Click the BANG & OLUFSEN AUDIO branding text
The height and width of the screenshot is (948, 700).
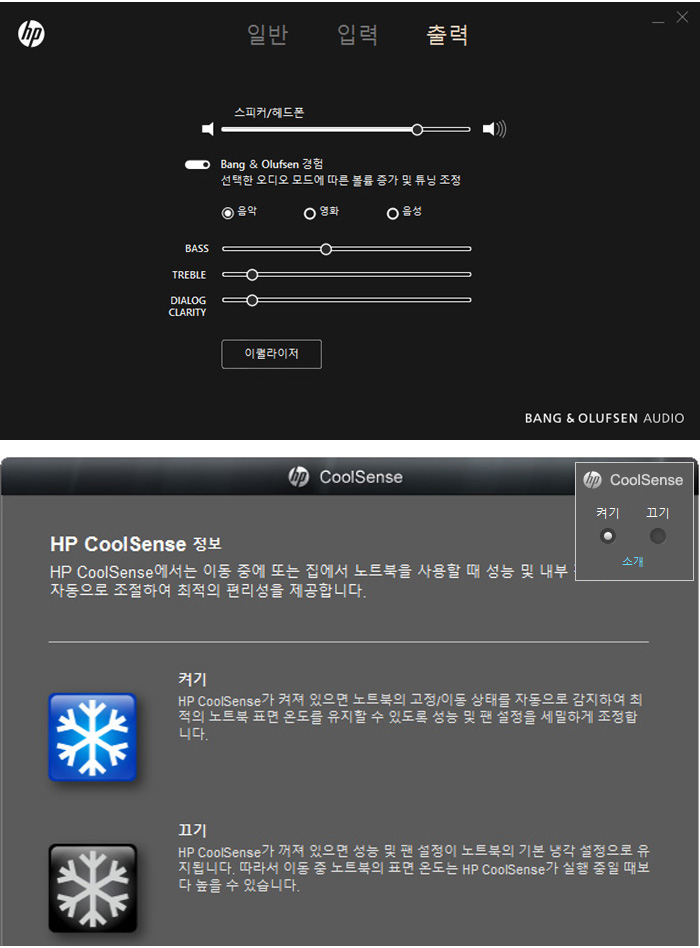point(604,418)
